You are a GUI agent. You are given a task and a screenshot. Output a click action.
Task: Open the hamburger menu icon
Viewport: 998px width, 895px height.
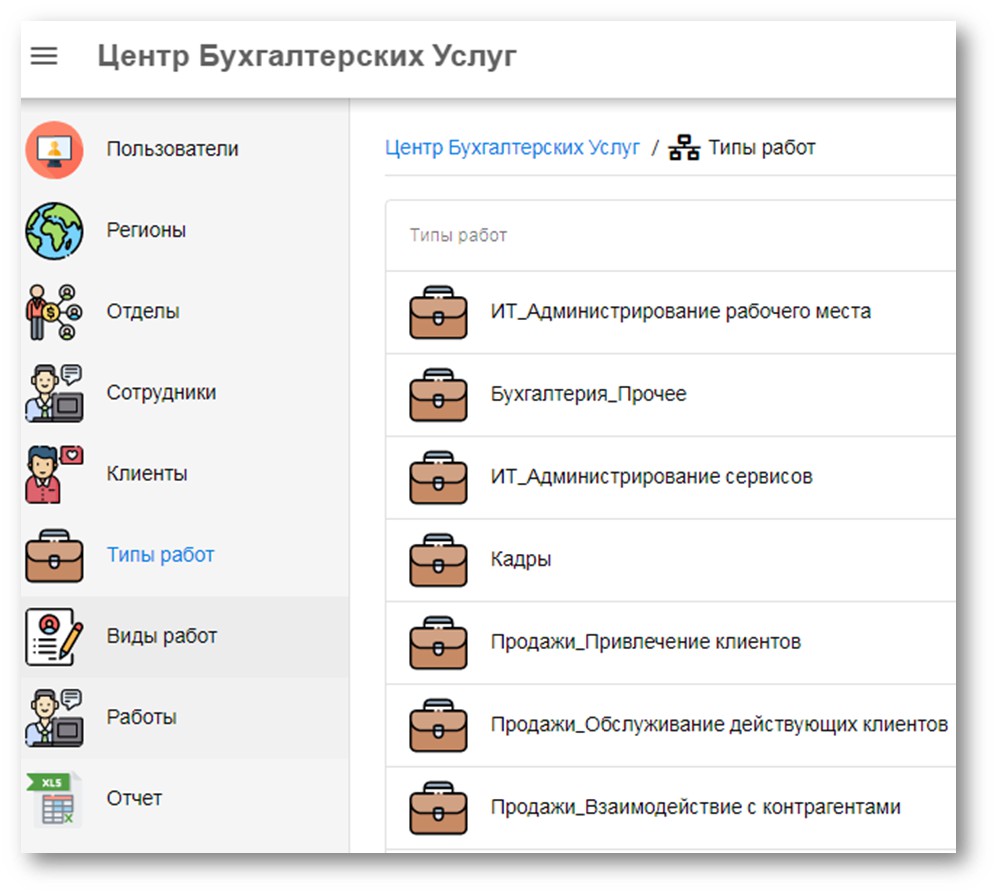pos(44,56)
